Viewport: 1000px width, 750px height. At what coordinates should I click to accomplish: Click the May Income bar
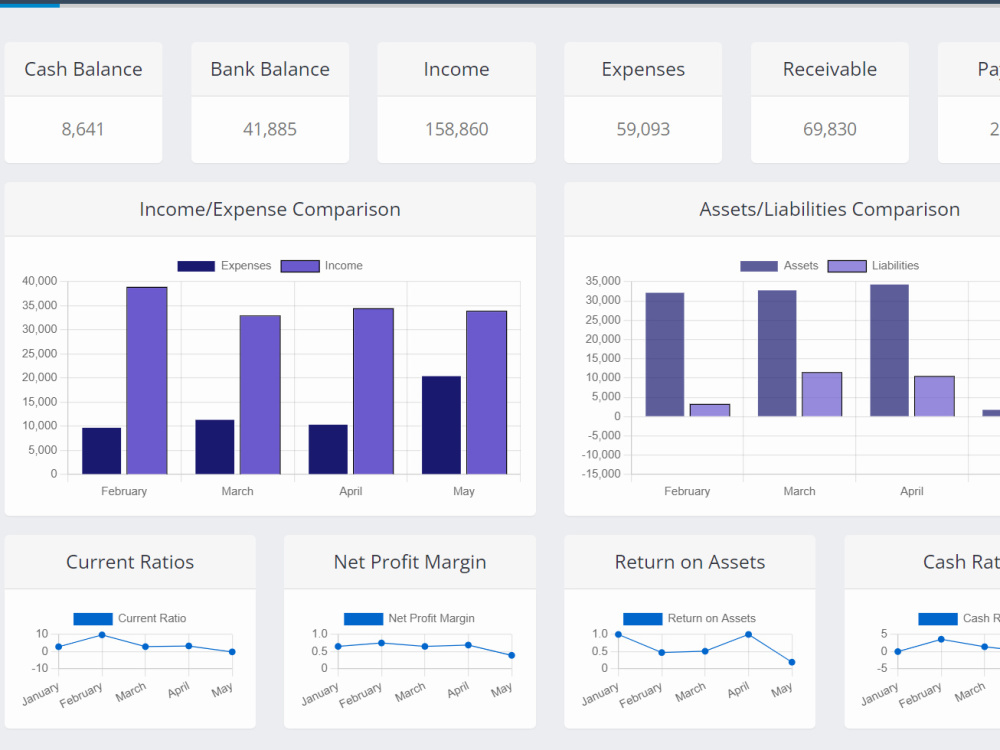coord(487,392)
